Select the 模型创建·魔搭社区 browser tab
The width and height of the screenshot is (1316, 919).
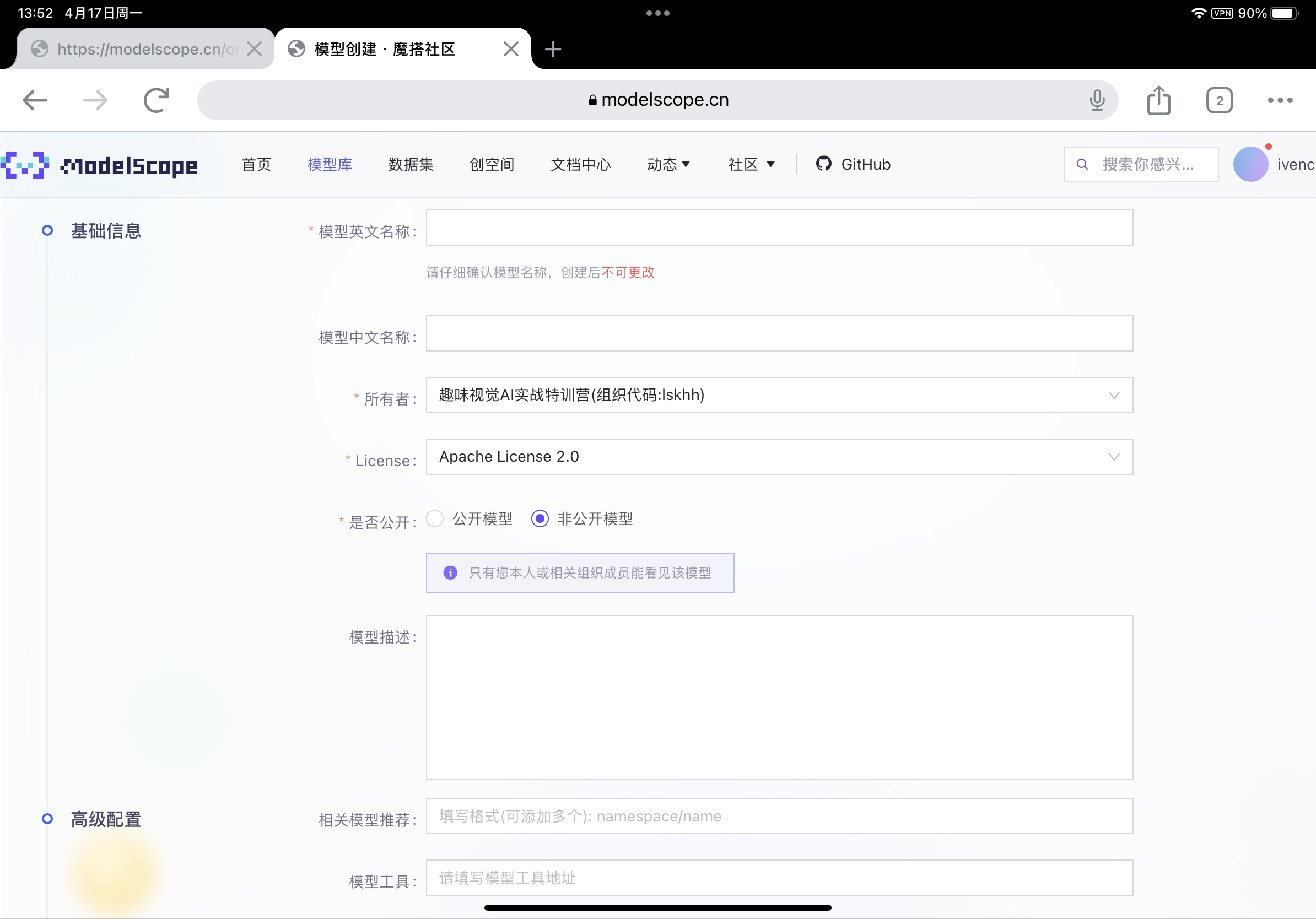click(383, 49)
